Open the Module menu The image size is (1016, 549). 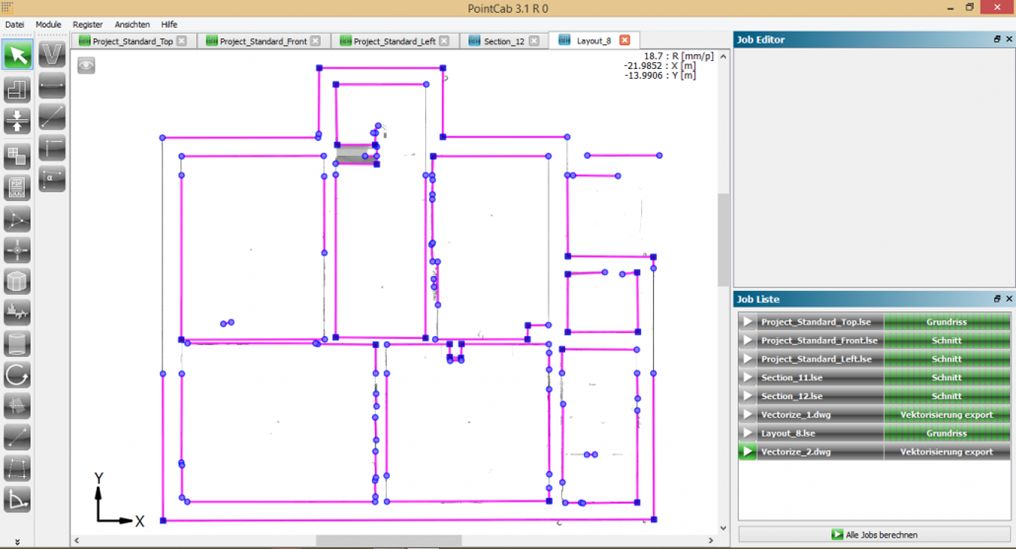pyautogui.click(x=48, y=23)
